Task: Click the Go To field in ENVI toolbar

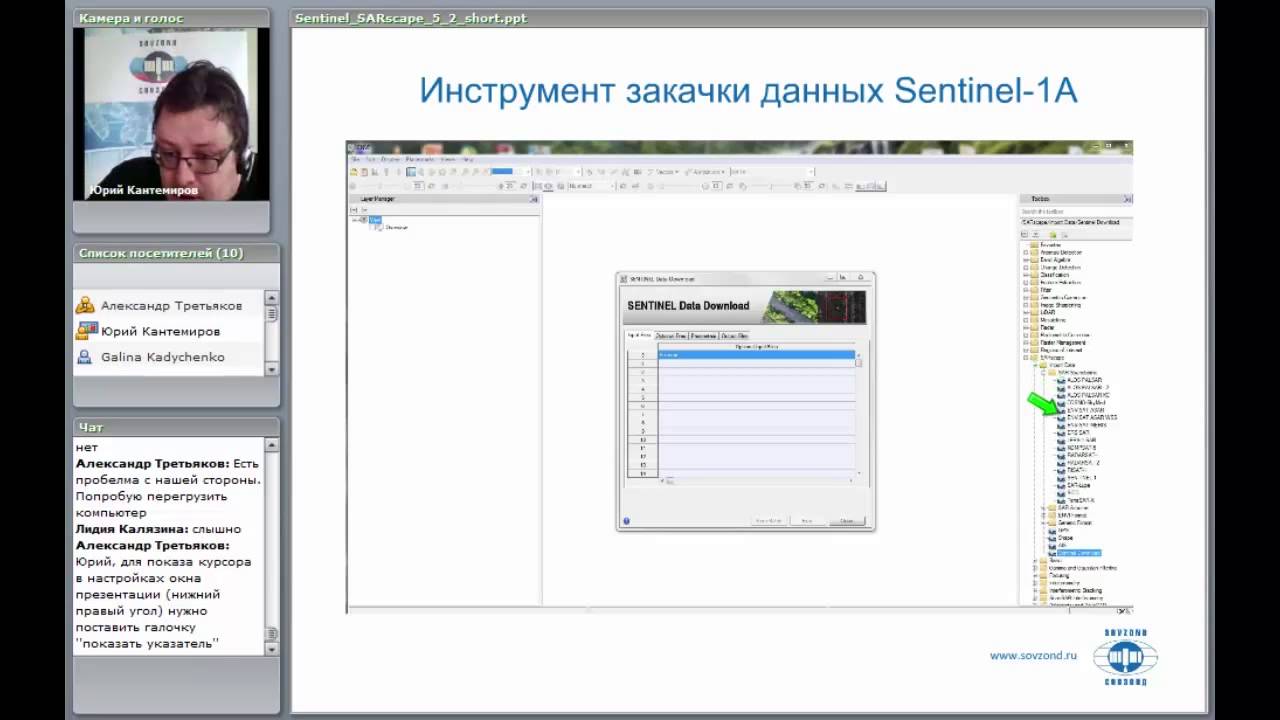Action: point(772,171)
